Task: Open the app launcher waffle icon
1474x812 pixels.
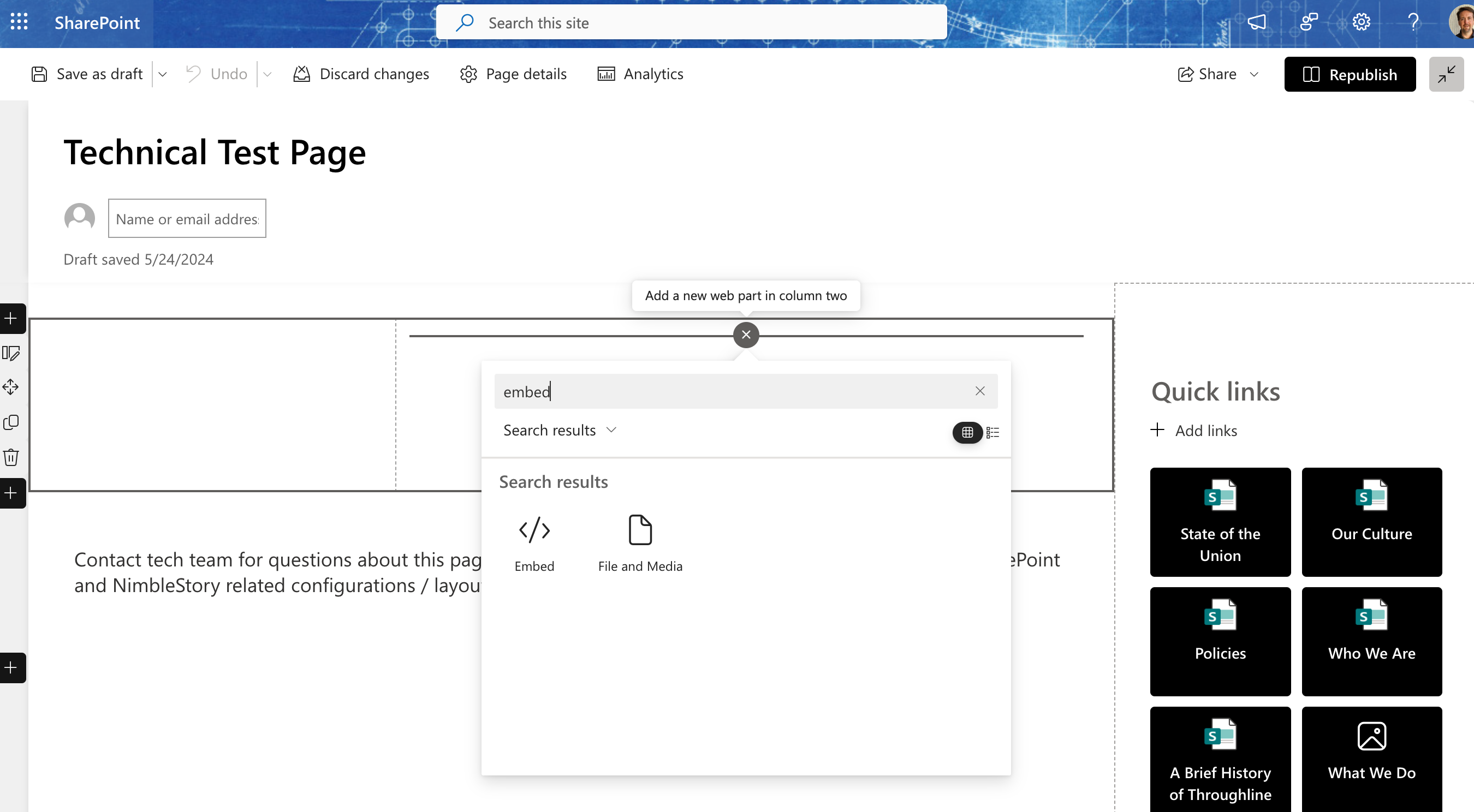Action: [x=19, y=22]
